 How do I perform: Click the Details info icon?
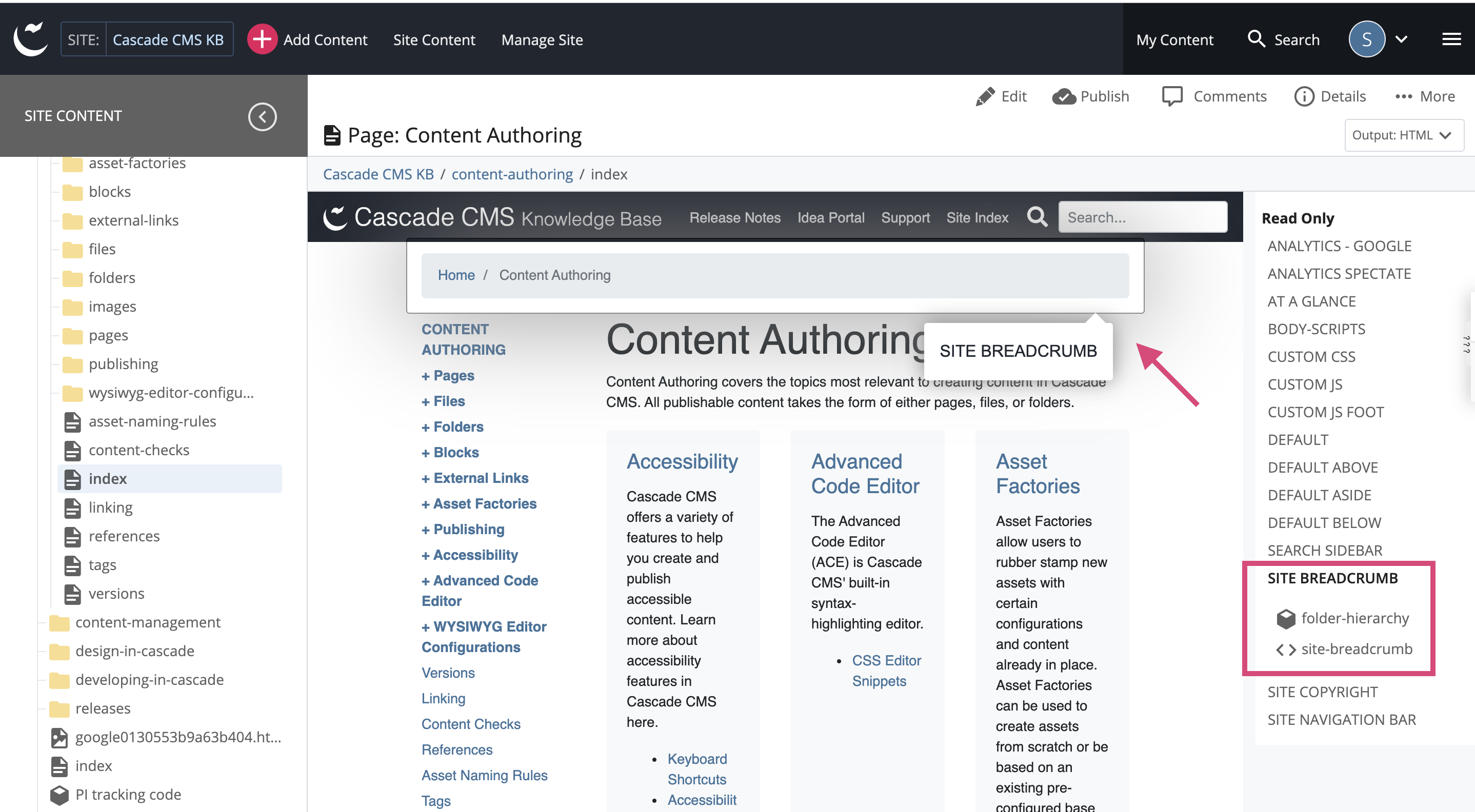[1304, 96]
